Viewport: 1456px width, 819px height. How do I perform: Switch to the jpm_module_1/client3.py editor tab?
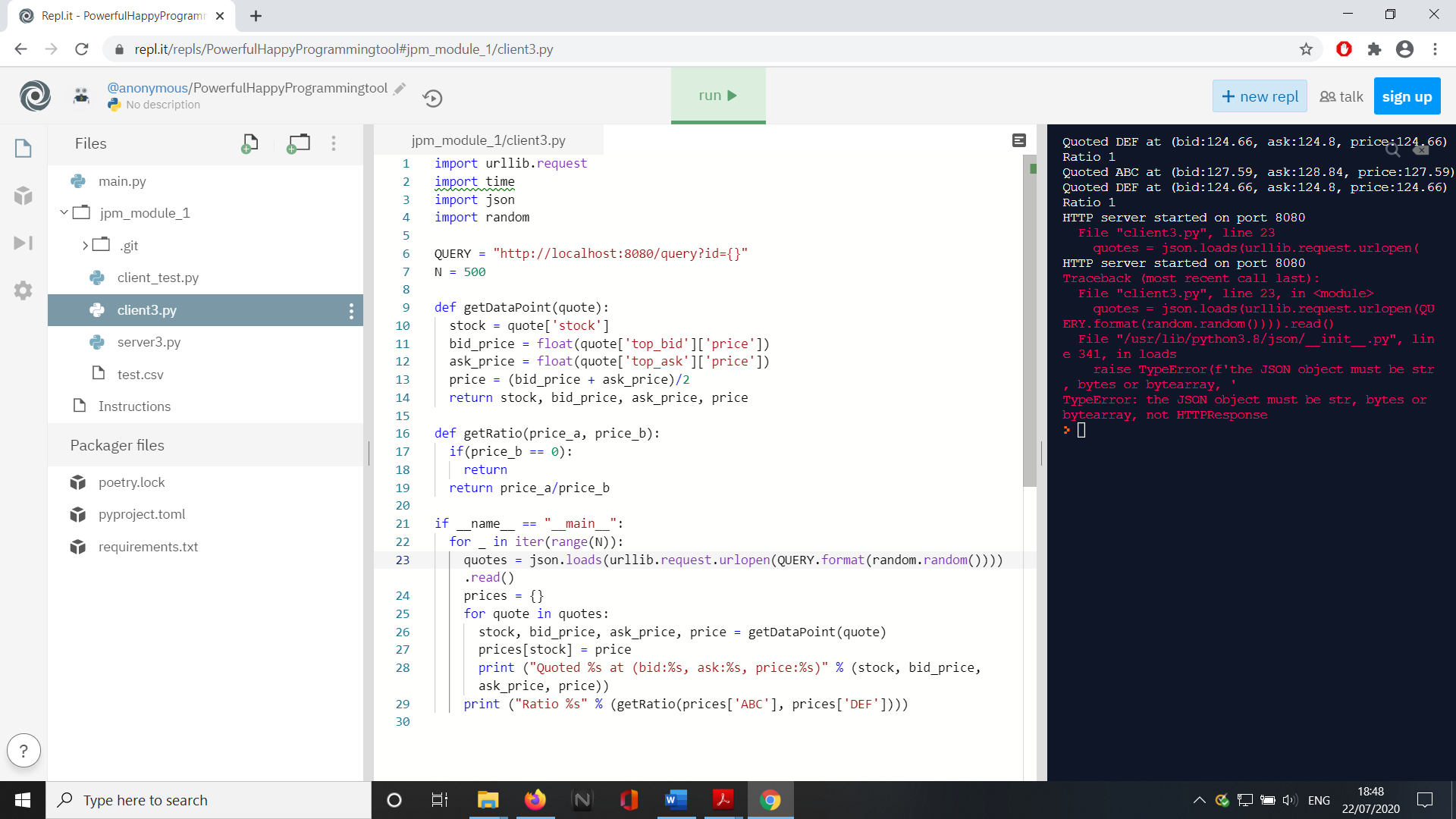[x=488, y=140]
